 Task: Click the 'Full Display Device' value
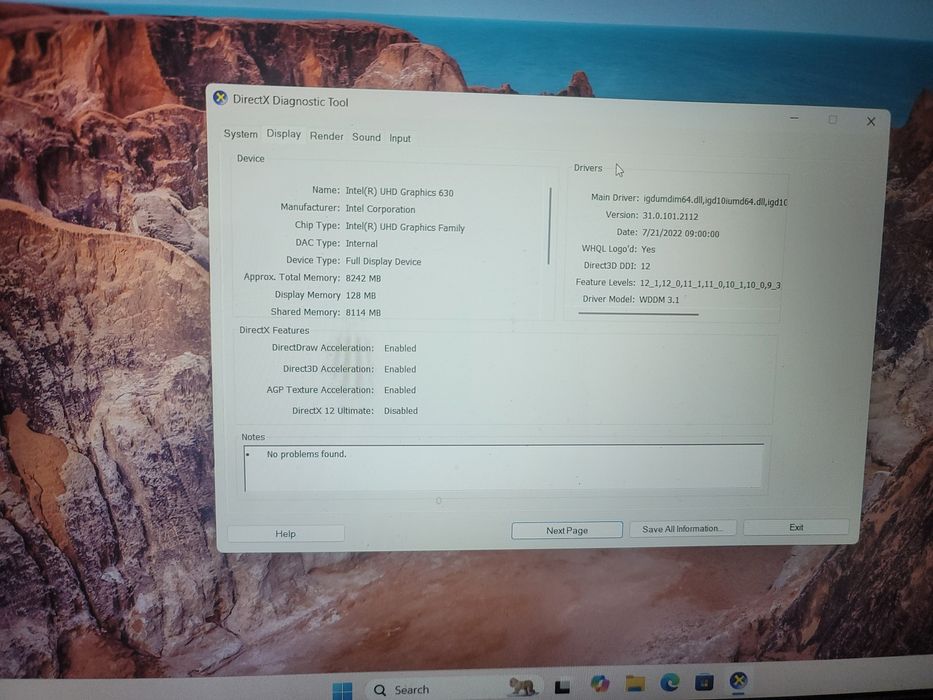[383, 261]
